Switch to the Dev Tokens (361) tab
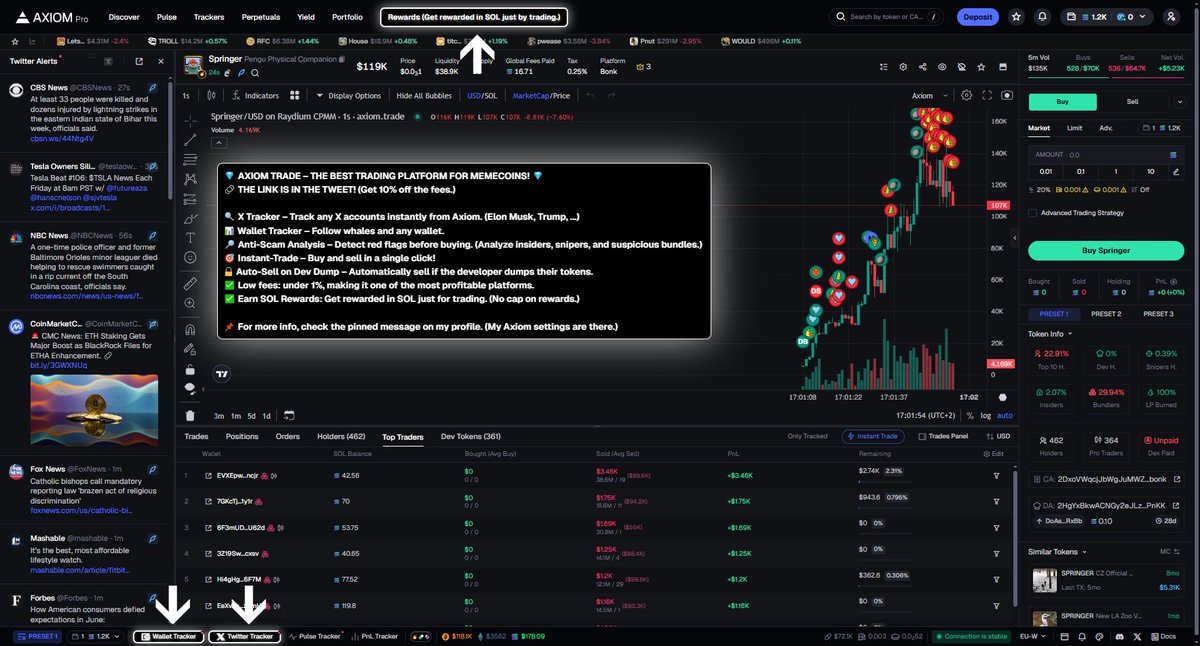This screenshot has height=646, width=1200. (x=471, y=437)
